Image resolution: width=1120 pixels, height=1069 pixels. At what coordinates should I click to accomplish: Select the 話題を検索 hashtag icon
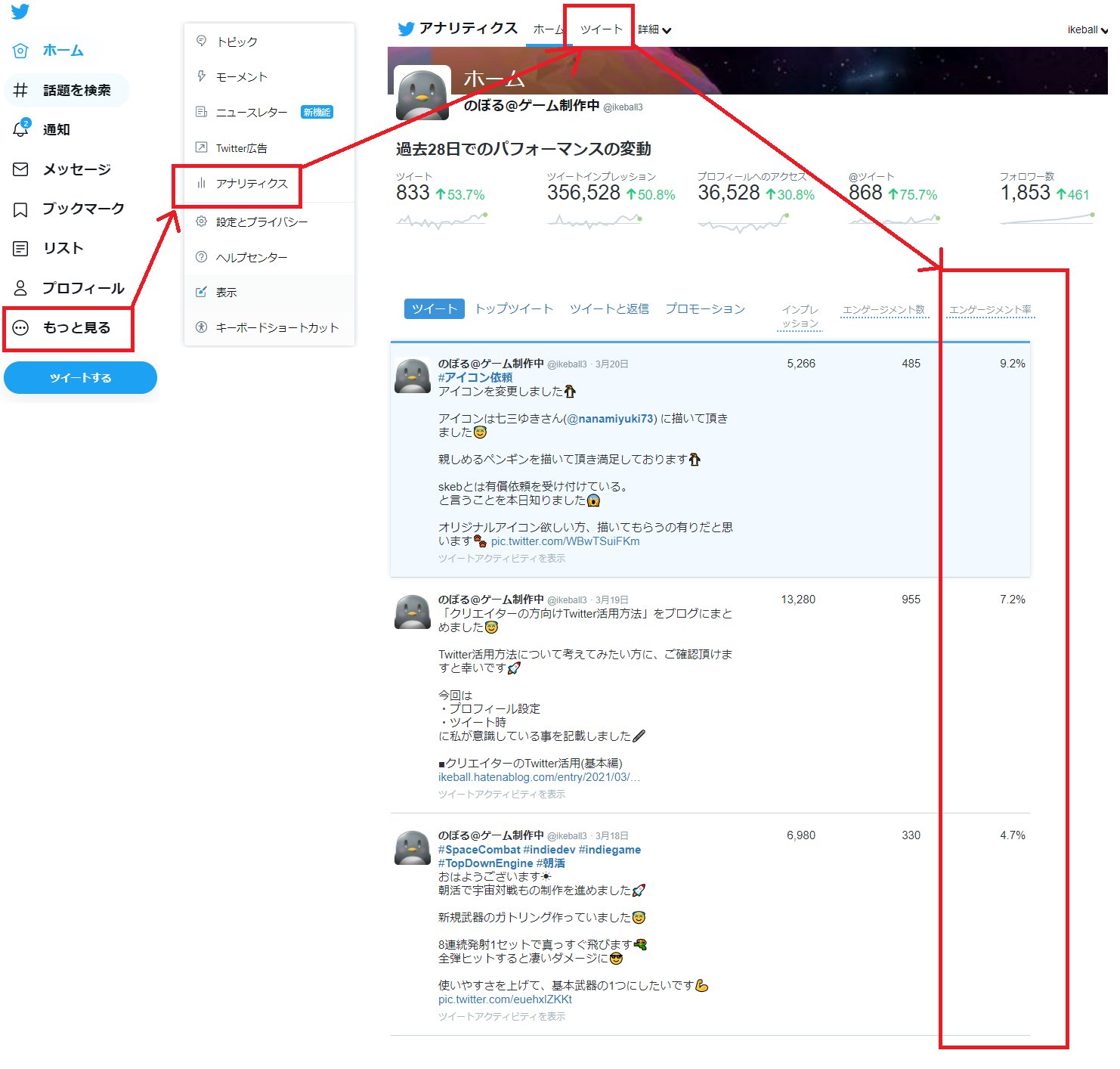click(20, 90)
